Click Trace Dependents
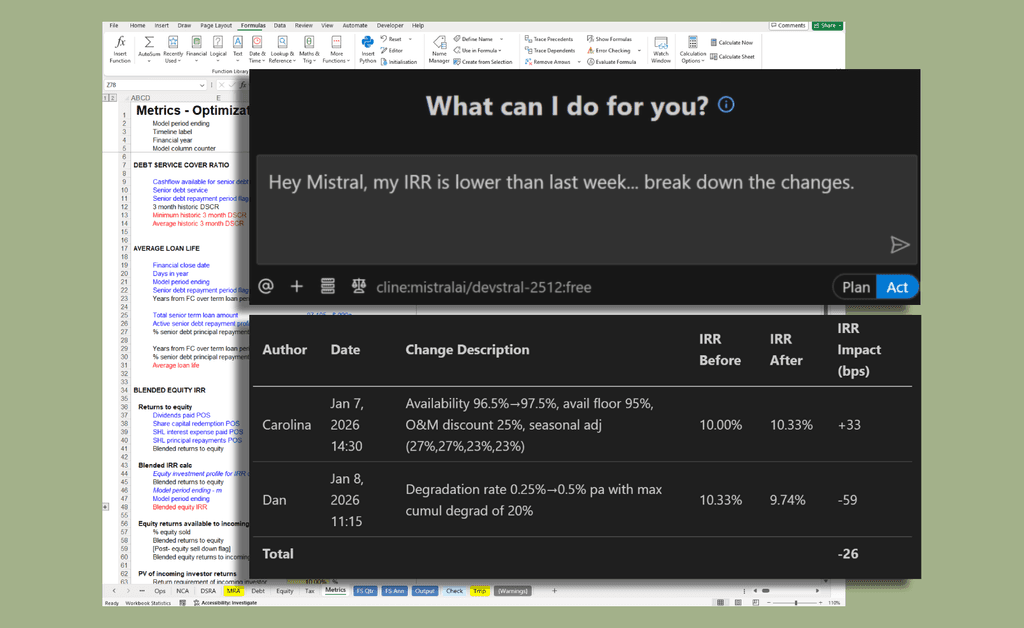 coord(550,50)
